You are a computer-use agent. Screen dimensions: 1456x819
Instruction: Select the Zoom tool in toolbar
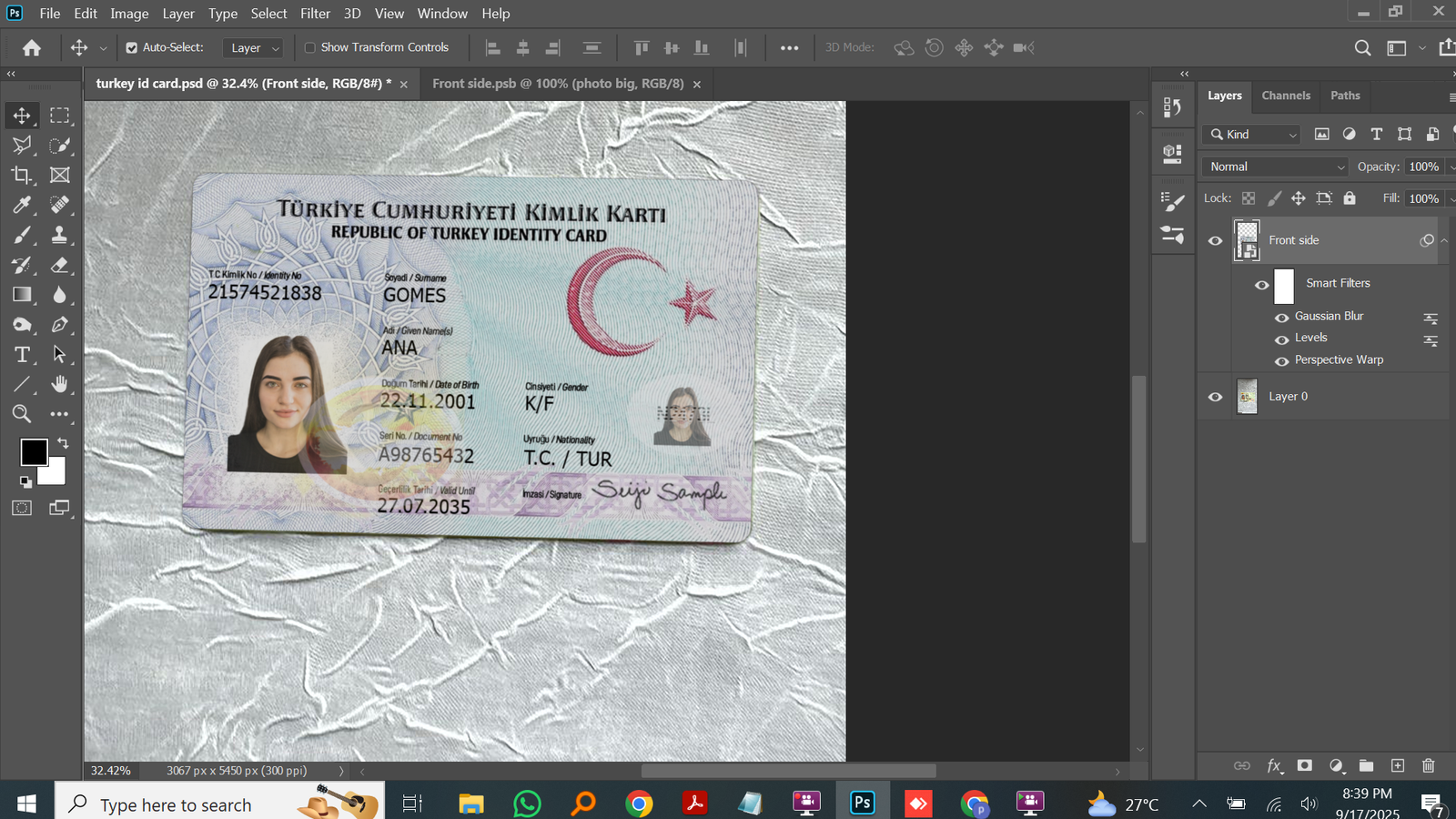tap(22, 414)
